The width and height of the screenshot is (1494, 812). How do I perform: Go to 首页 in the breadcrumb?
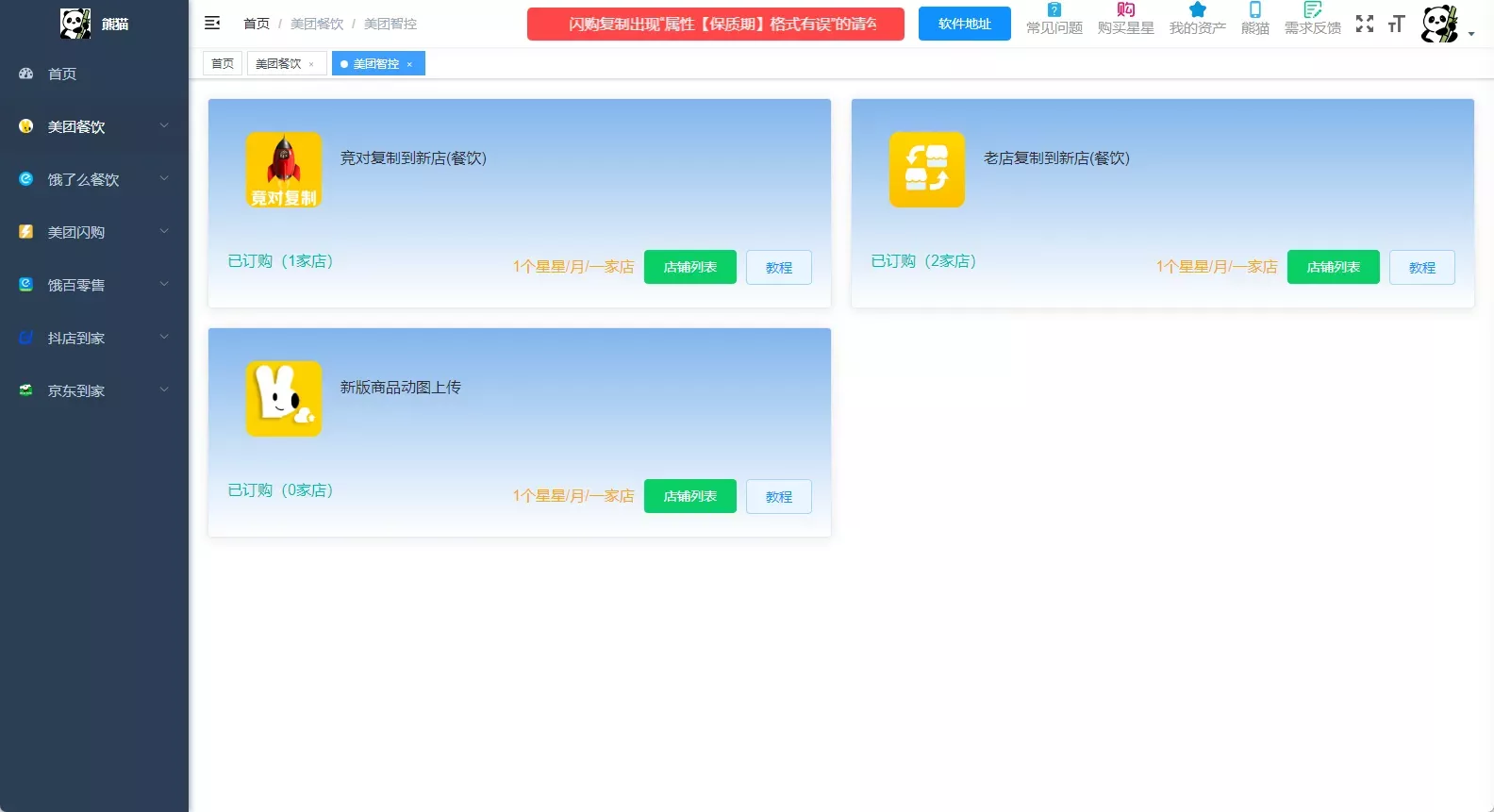click(257, 24)
